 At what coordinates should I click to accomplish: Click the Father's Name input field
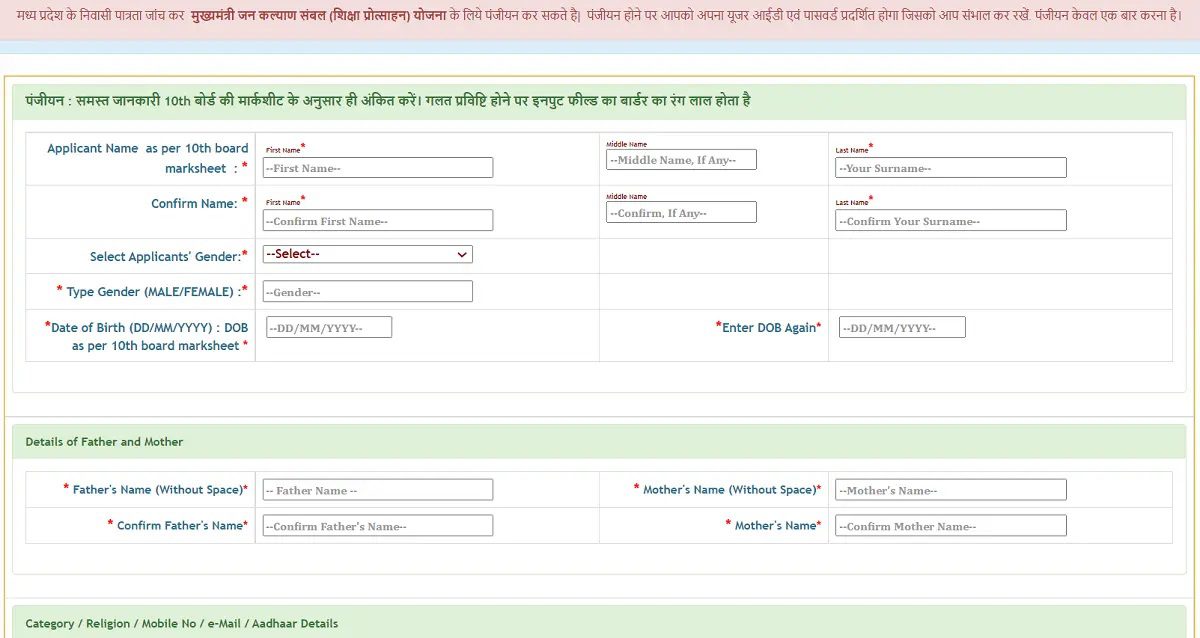click(377, 490)
